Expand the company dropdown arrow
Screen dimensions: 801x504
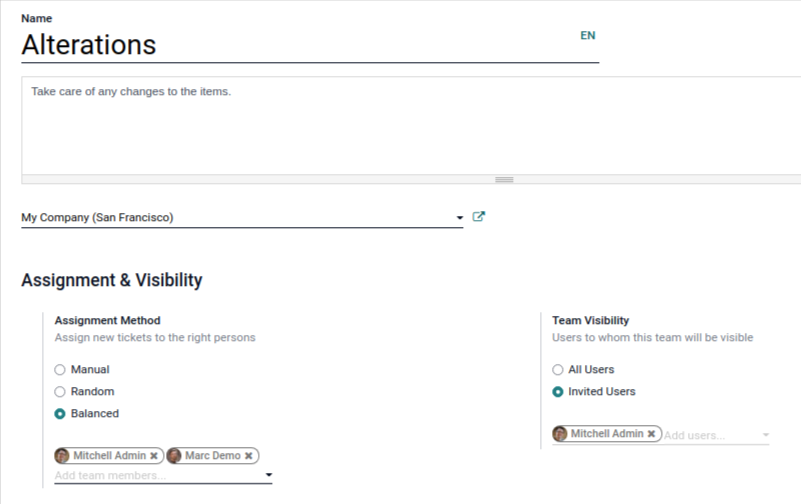[459, 218]
